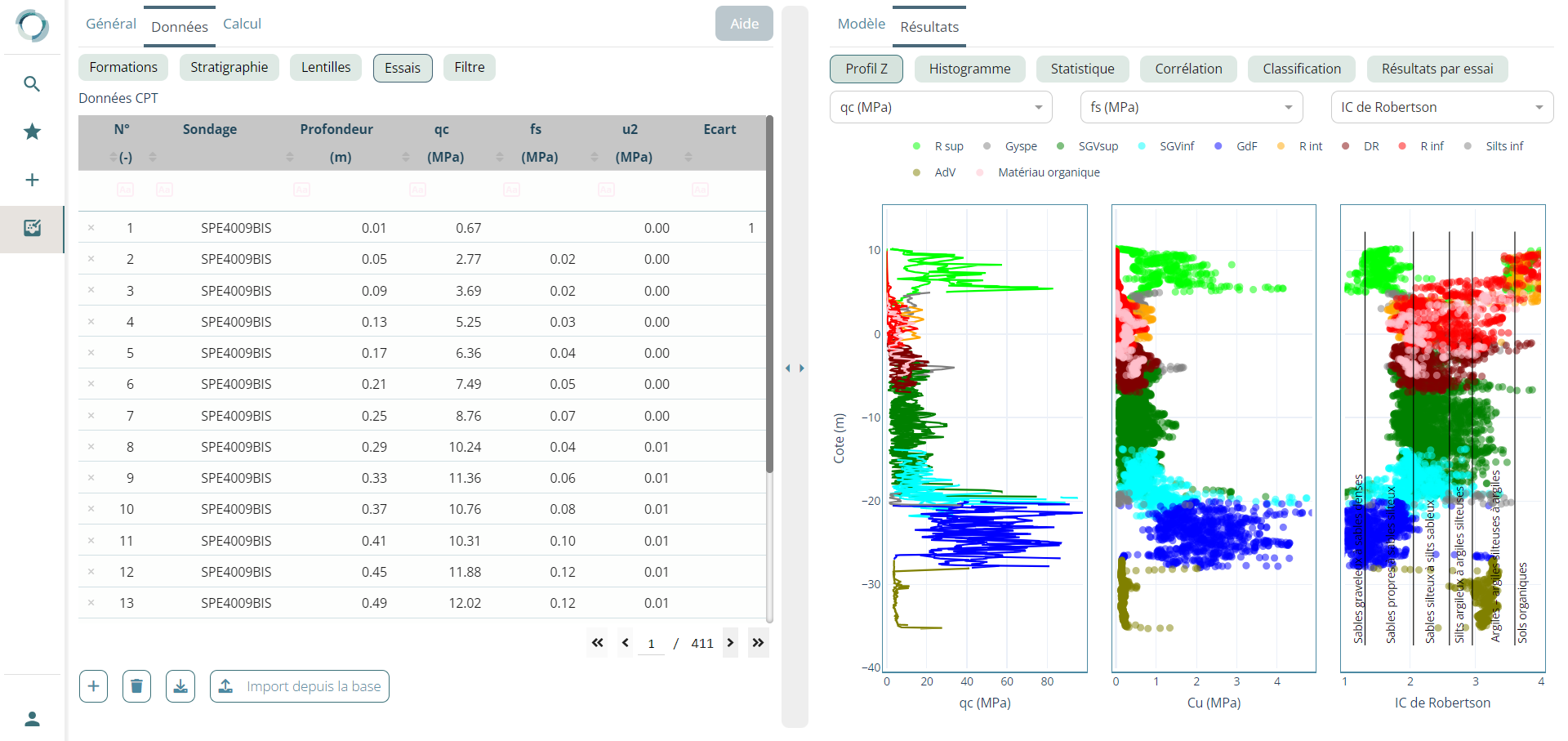Viewport: 1568px width, 741px height.
Task: Toggle R sup legend series visibility
Action: [x=939, y=146]
